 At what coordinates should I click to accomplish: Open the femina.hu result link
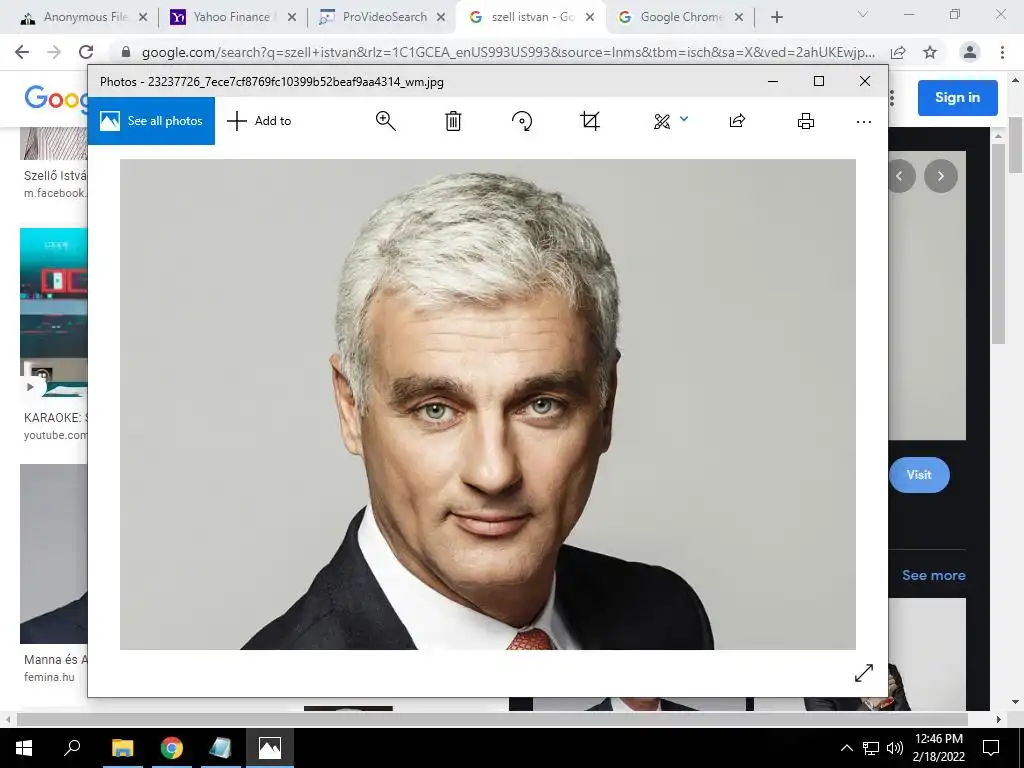(x=49, y=677)
